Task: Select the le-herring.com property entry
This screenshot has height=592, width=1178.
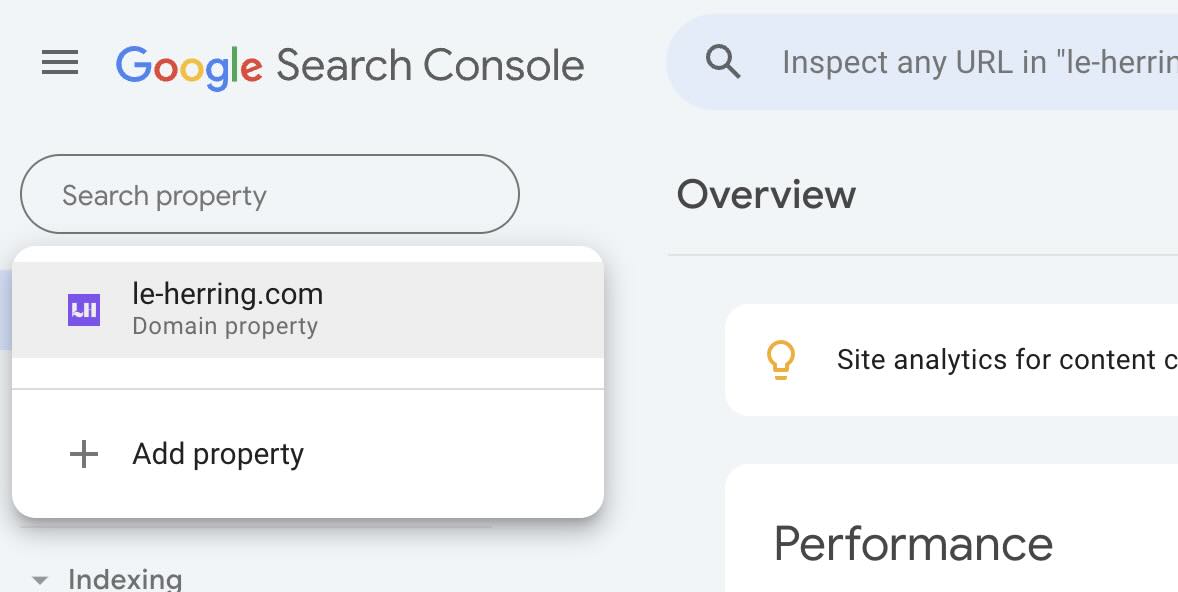Action: coord(308,310)
